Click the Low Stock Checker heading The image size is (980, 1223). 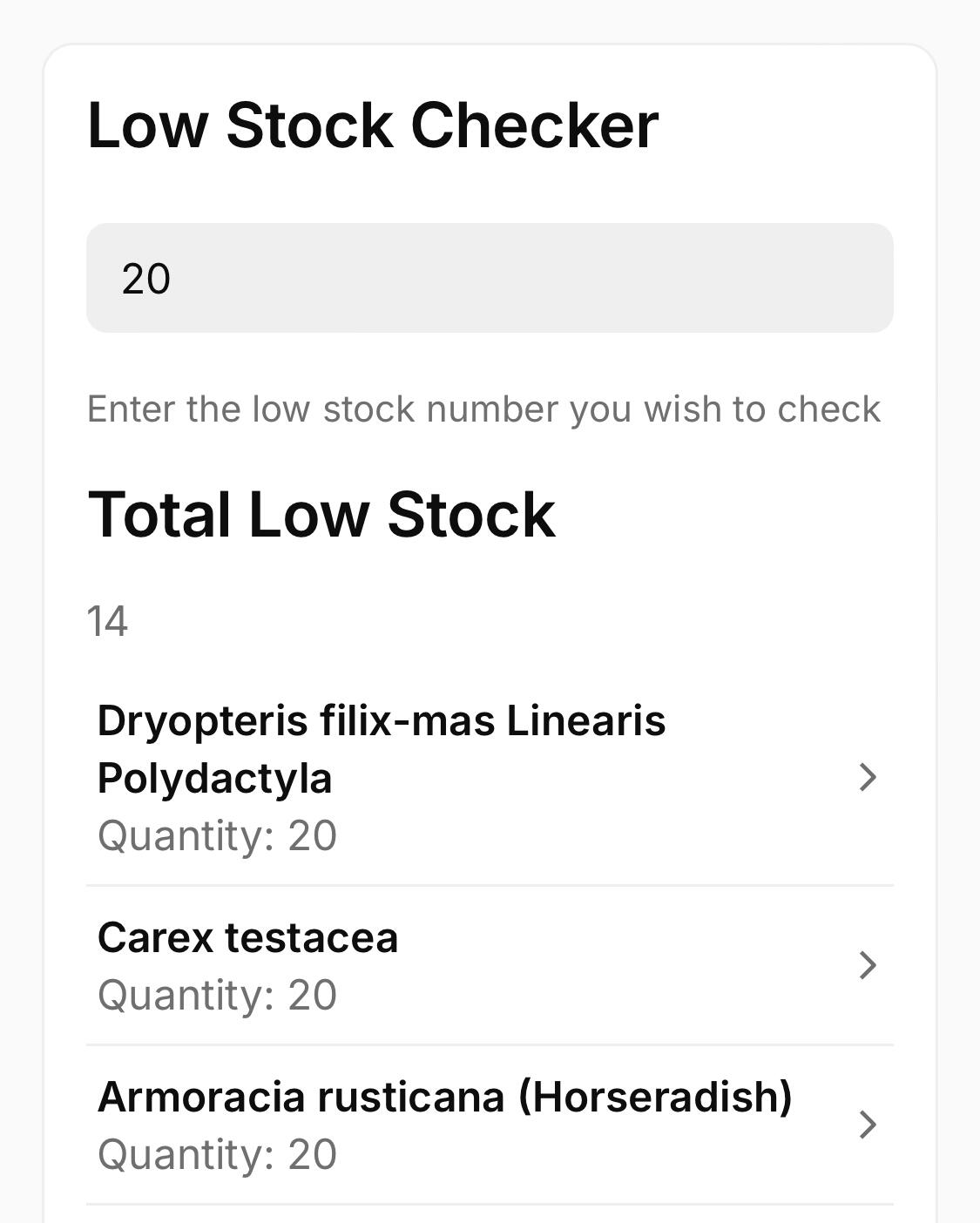[x=373, y=125]
